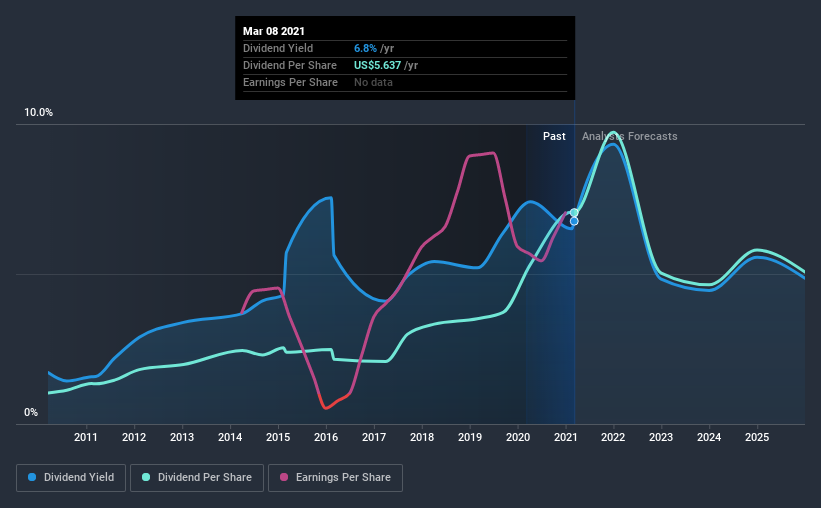Select the 2025 x-axis label
This screenshot has width=821, height=508.
click(757, 437)
